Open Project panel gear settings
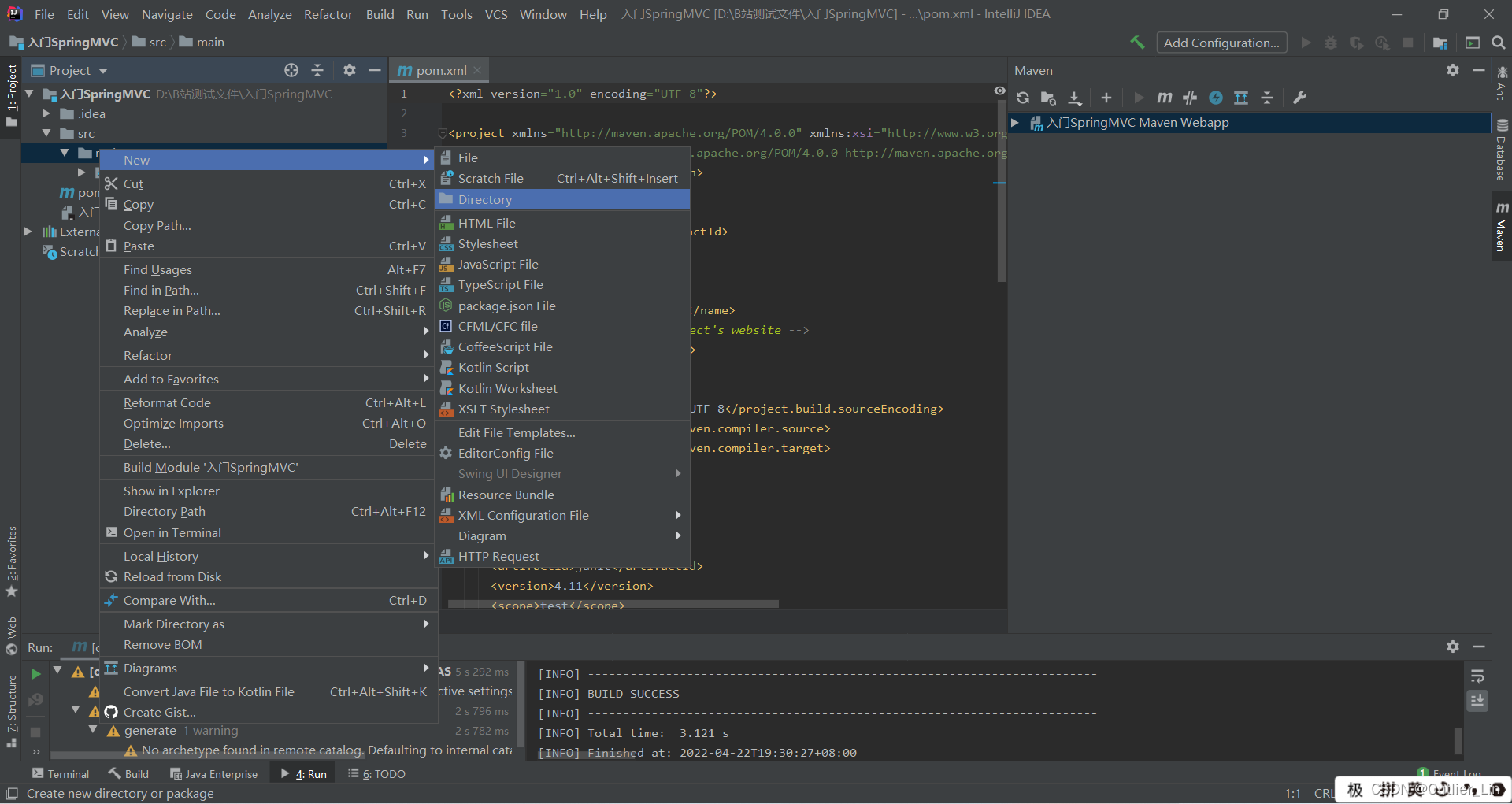 pos(350,70)
